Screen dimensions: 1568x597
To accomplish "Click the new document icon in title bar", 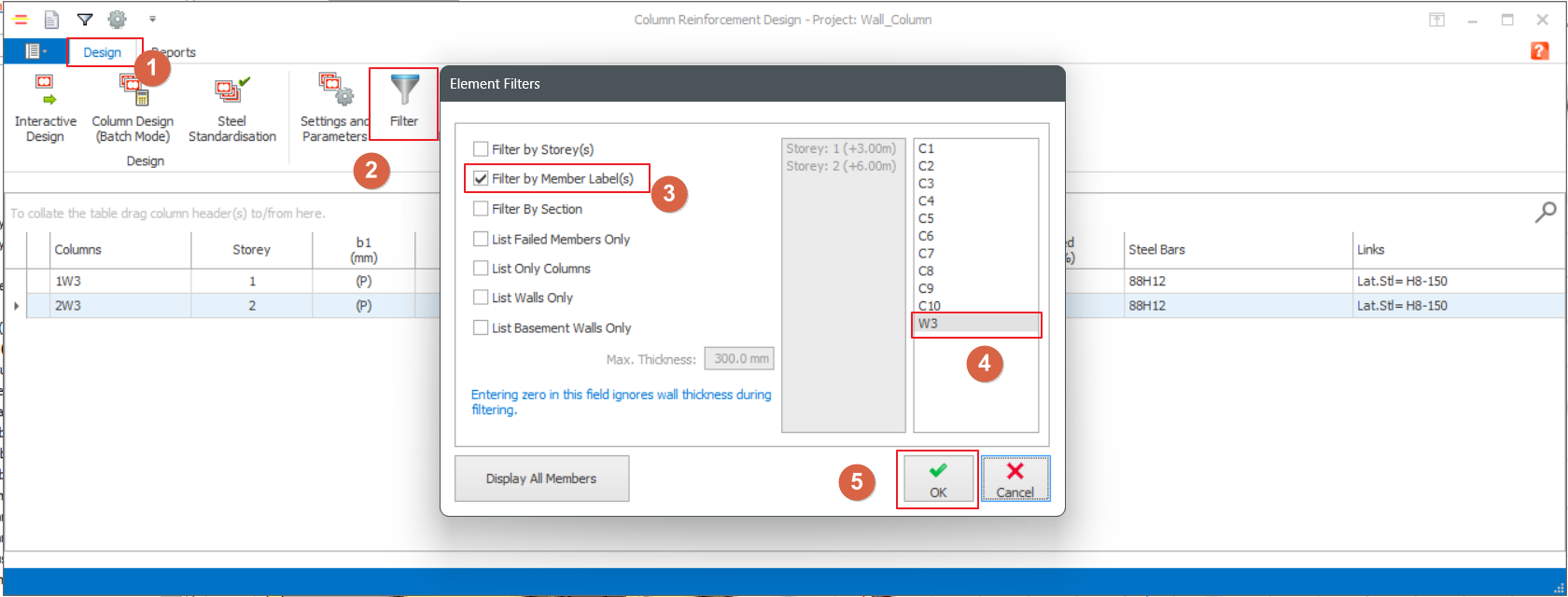I will pyautogui.click(x=52, y=20).
